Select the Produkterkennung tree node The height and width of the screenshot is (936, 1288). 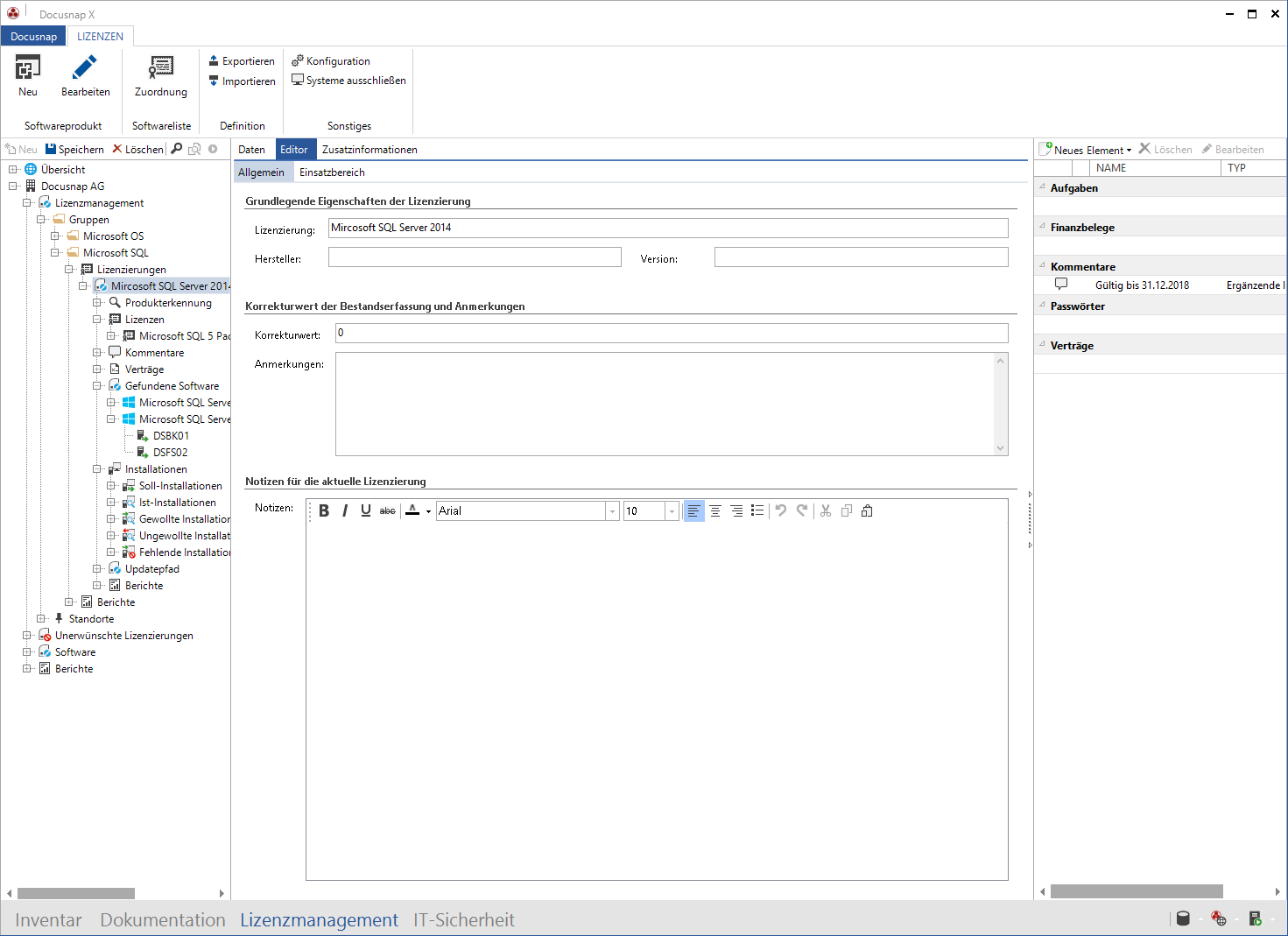click(x=168, y=303)
